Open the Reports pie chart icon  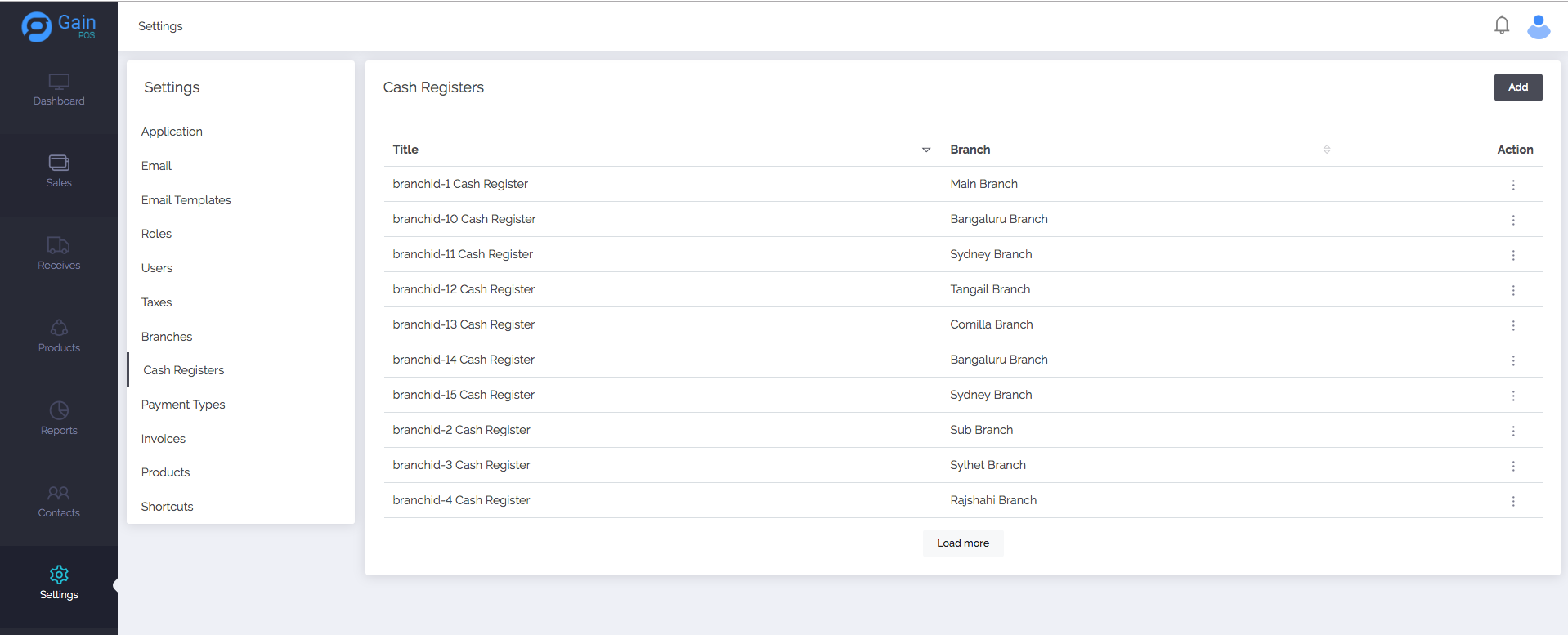pos(59,410)
